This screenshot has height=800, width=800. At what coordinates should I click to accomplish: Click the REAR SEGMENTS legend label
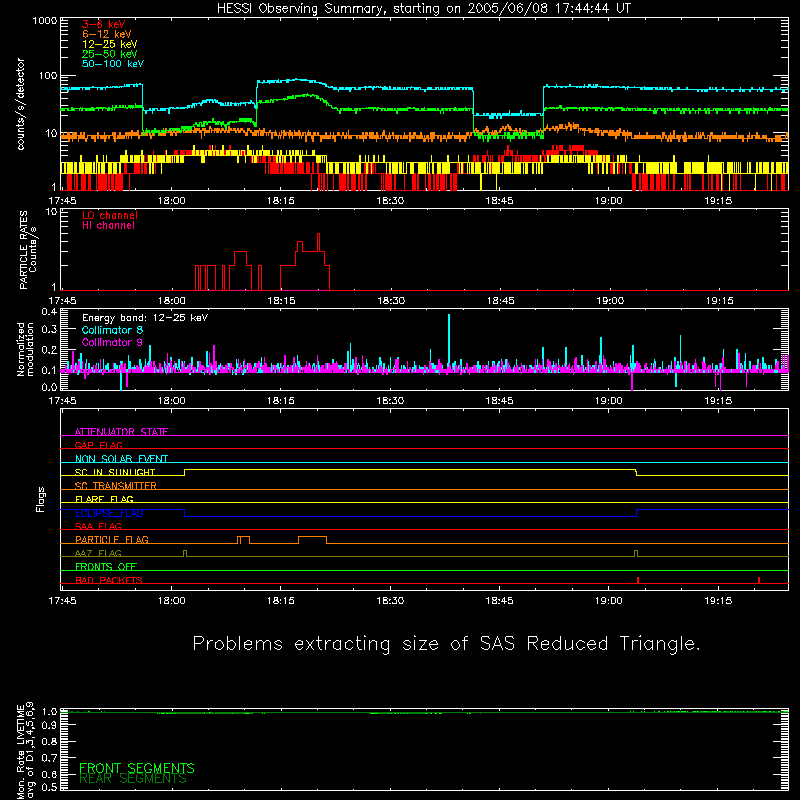pyautogui.click(x=133, y=779)
